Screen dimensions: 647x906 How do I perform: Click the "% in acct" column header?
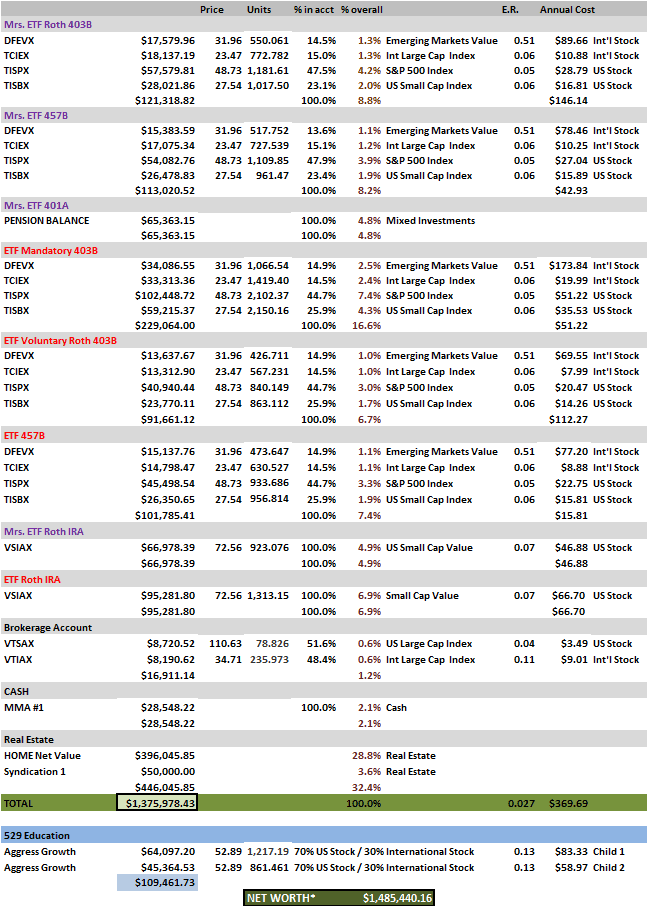(314, 9)
